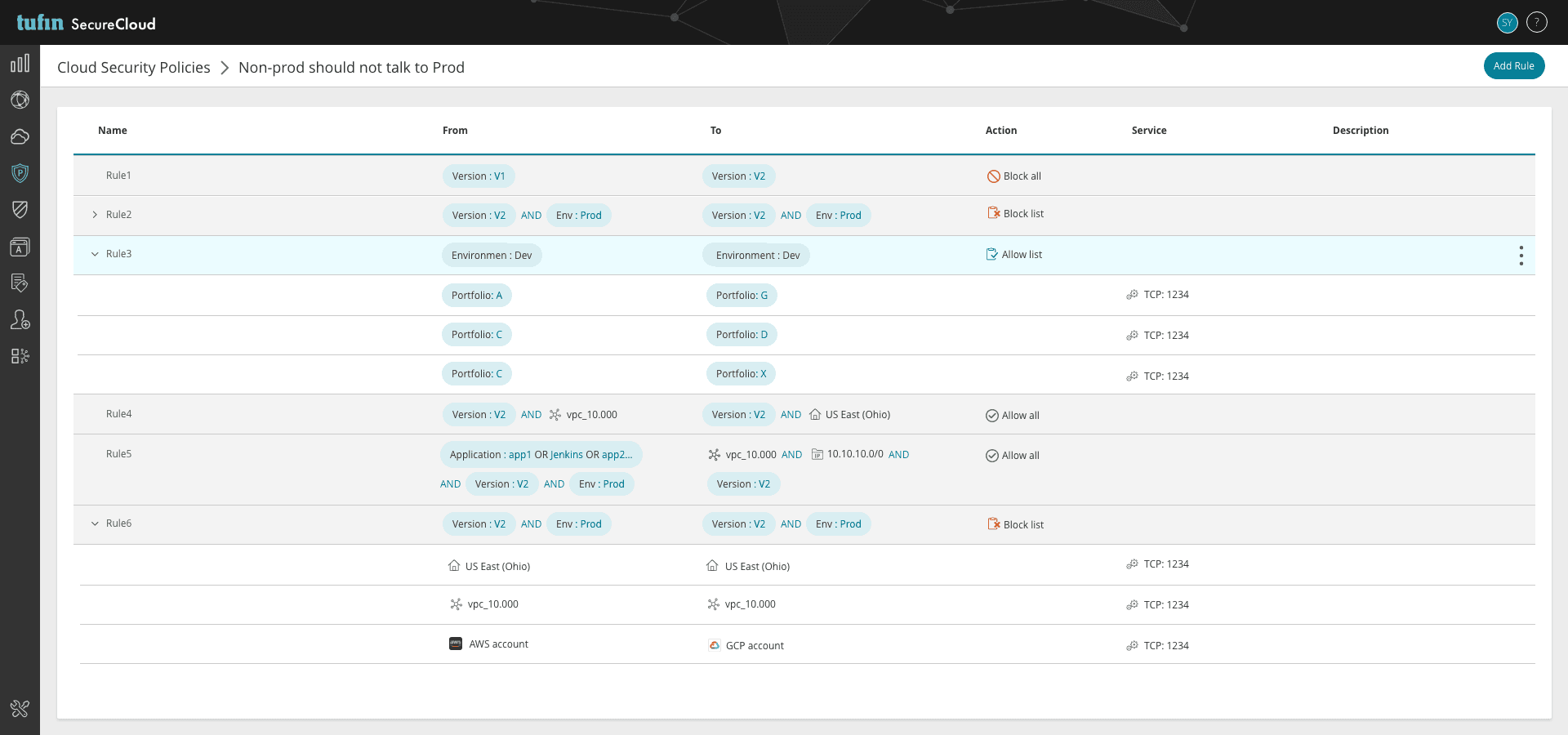Click the From column header
Image resolution: width=1568 pixels, height=735 pixels.
[455, 131]
